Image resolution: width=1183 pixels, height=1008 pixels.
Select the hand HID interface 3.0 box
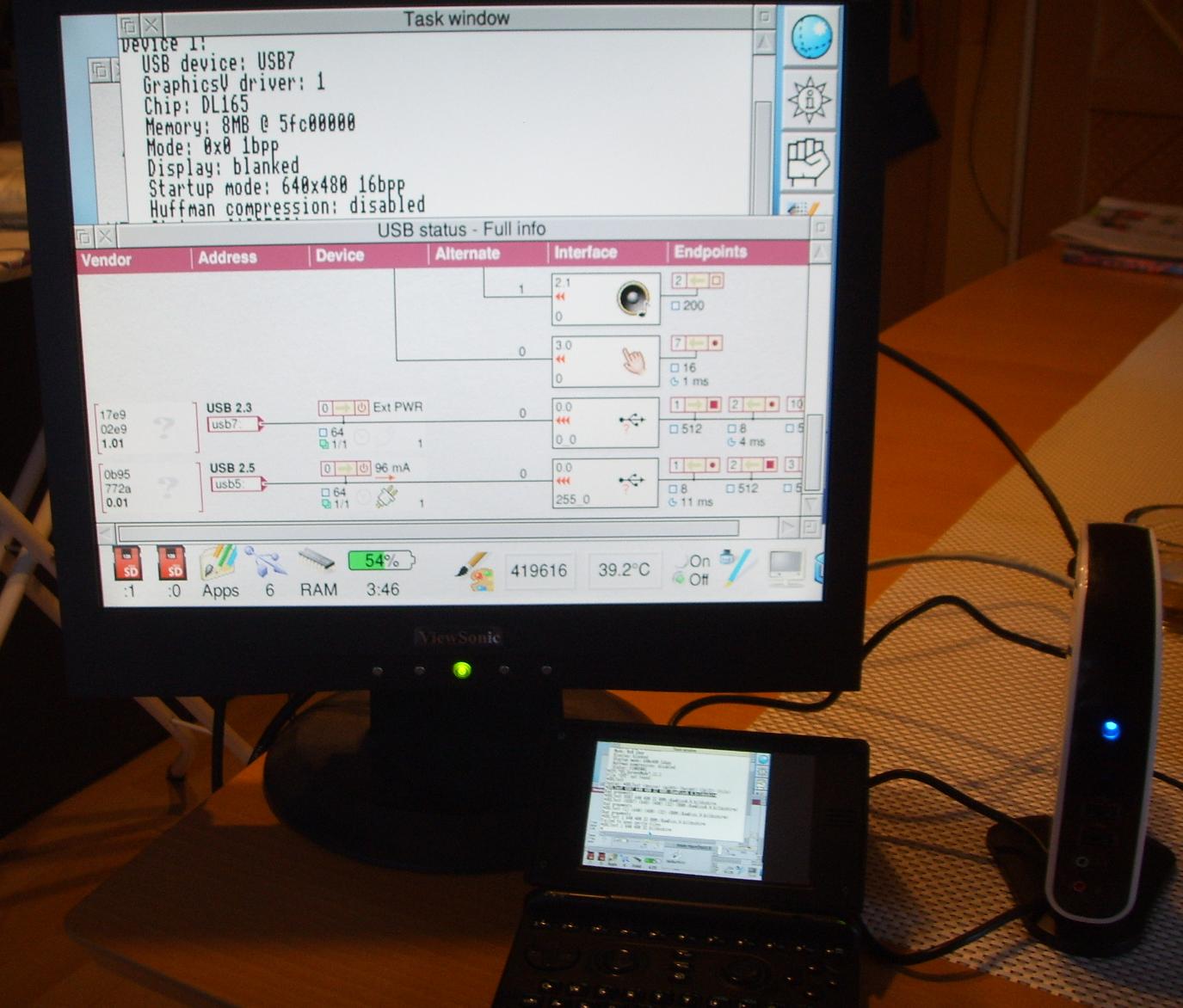click(606, 361)
